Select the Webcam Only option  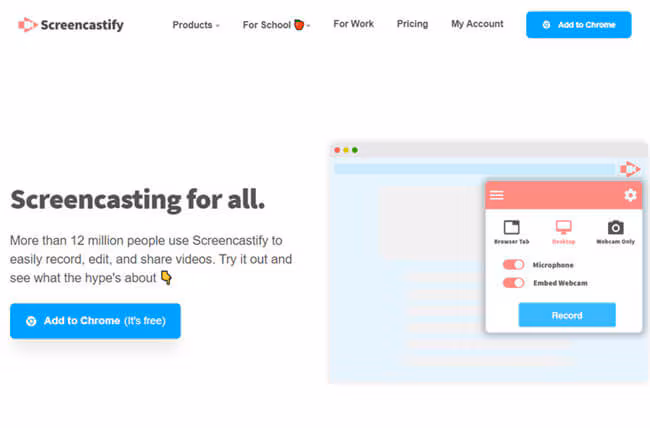tap(615, 232)
